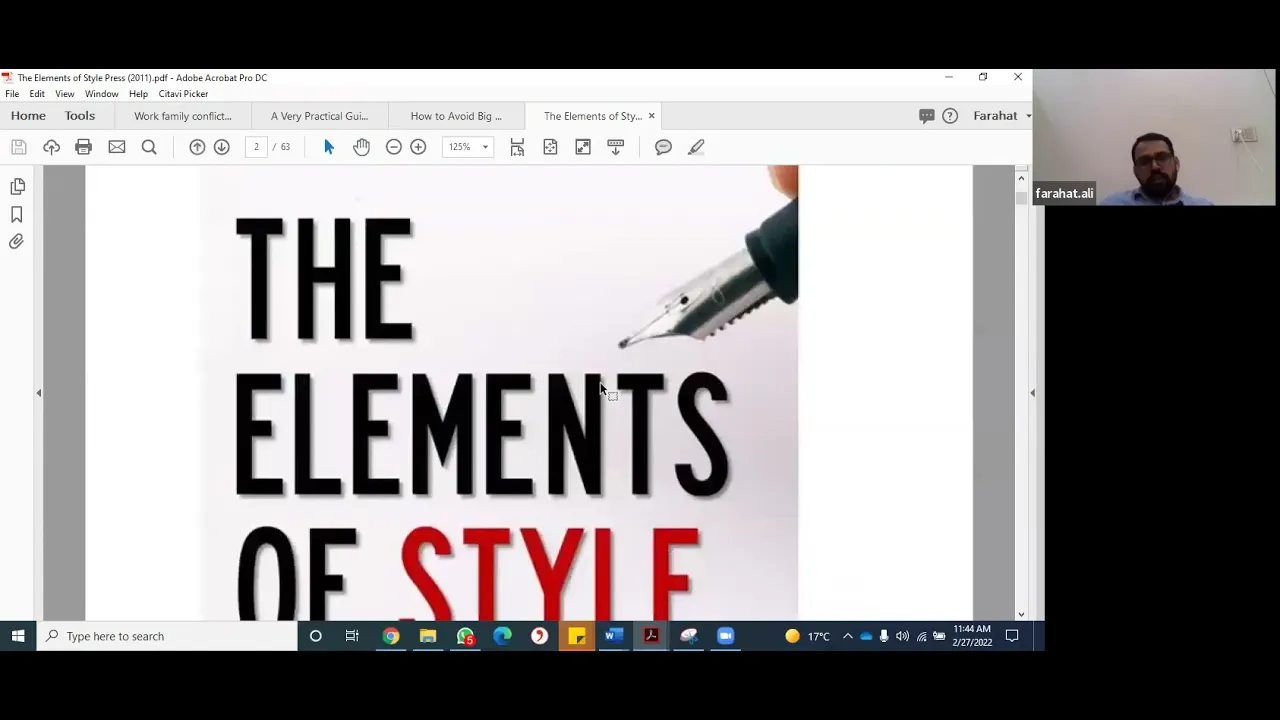Open the search magnifier tool
The image size is (1280, 720).
[x=149, y=147]
